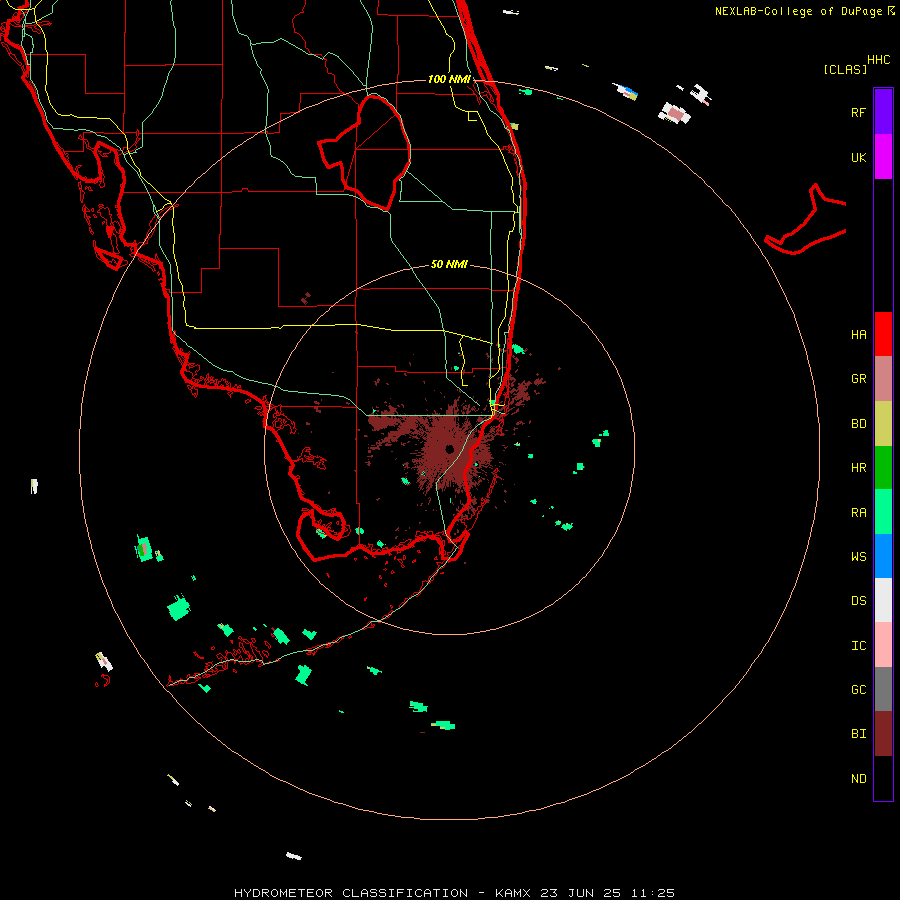Screen dimensions: 900x900
Task: Click the GR salmon legend swatch
Action: pos(883,379)
